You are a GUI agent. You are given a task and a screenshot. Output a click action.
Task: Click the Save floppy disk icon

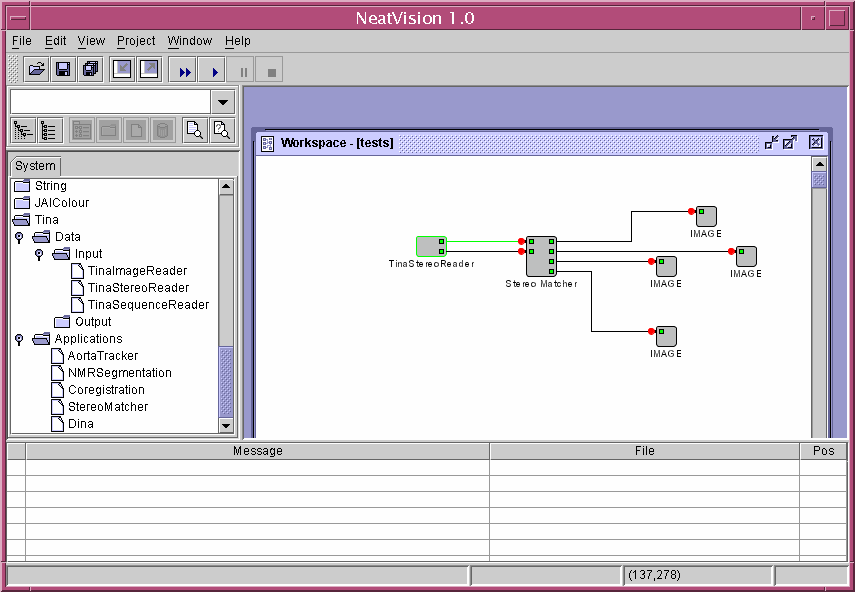[x=63, y=70]
